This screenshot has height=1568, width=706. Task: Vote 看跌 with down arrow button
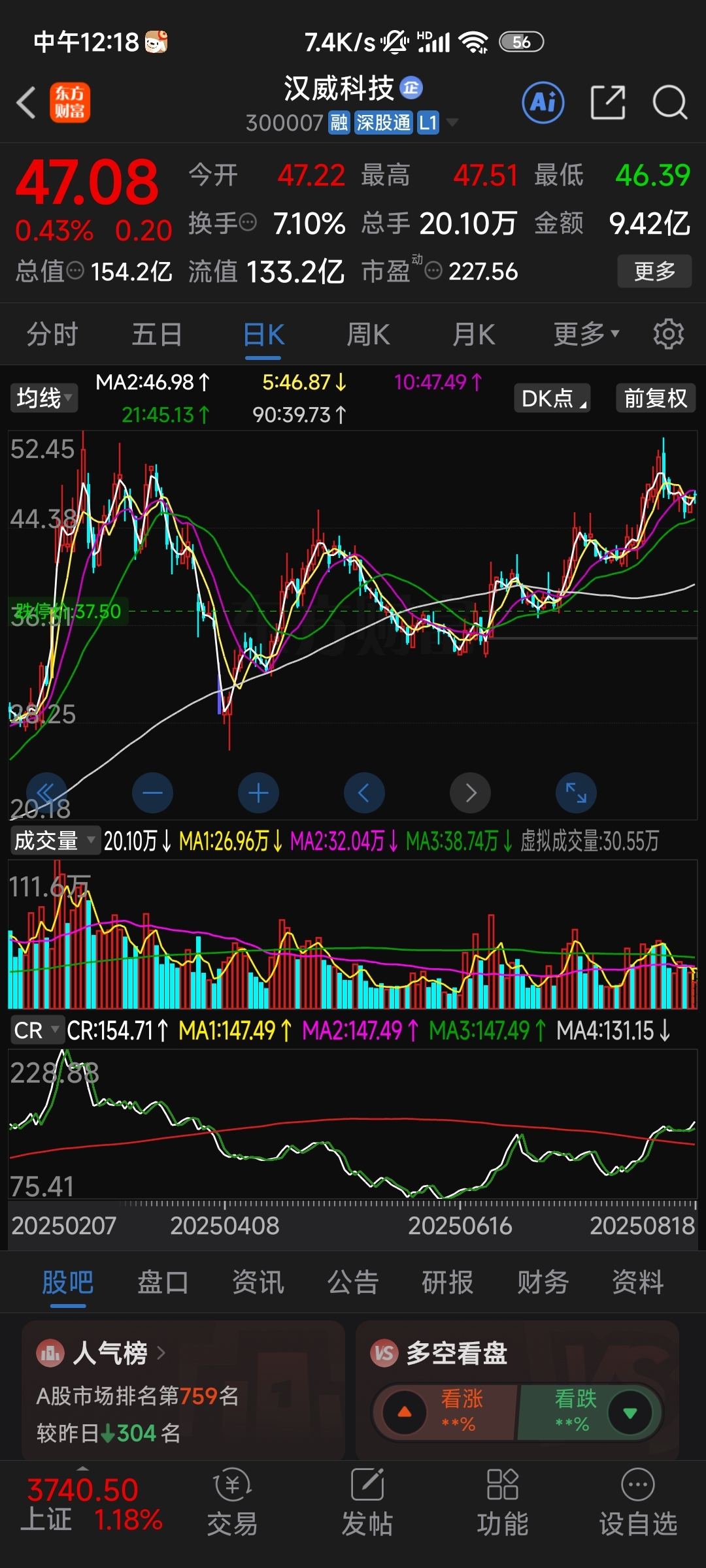click(x=630, y=1413)
